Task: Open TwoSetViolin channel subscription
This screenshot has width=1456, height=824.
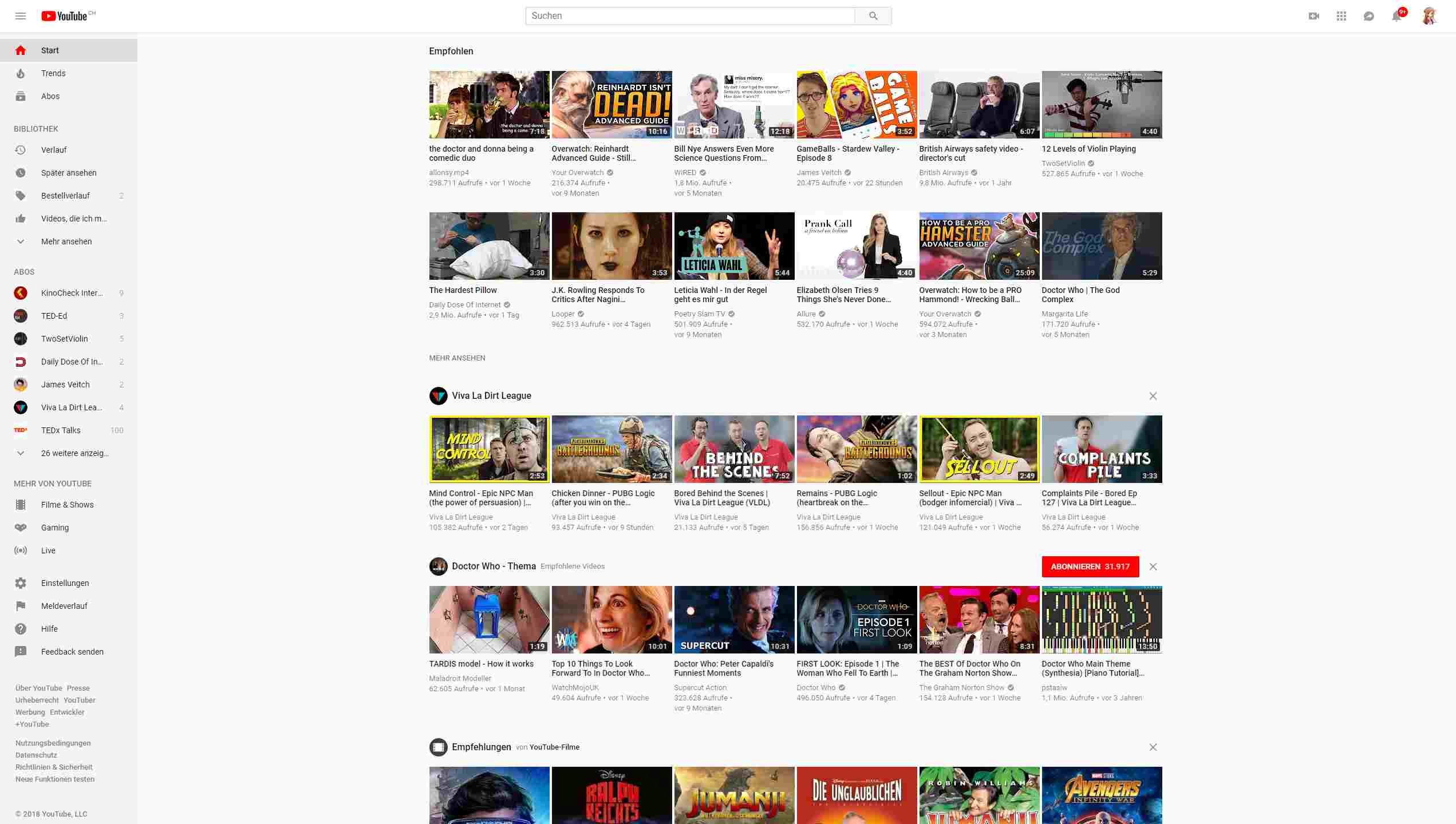Action: click(x=69, y=339)
